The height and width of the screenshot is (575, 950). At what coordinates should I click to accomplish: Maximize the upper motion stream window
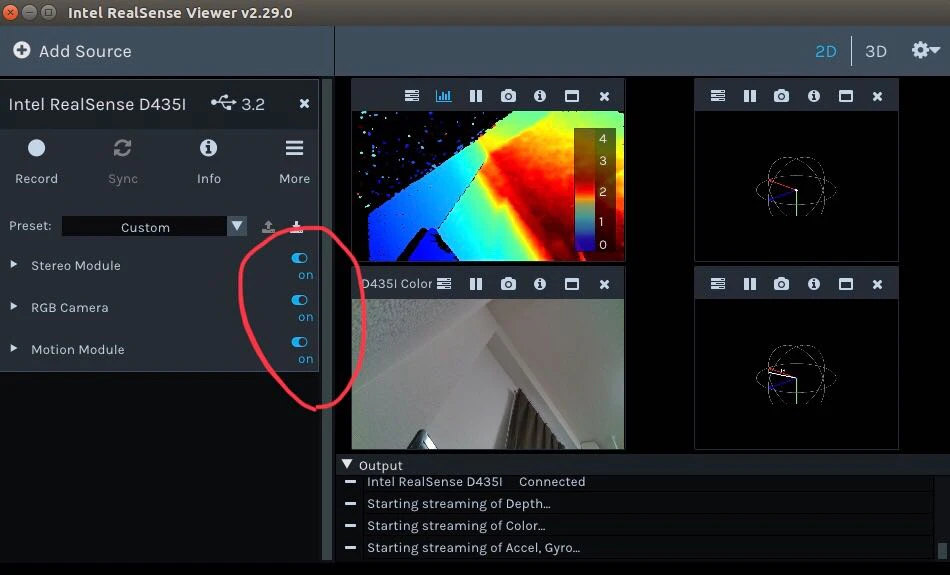[x=846, y=96]
